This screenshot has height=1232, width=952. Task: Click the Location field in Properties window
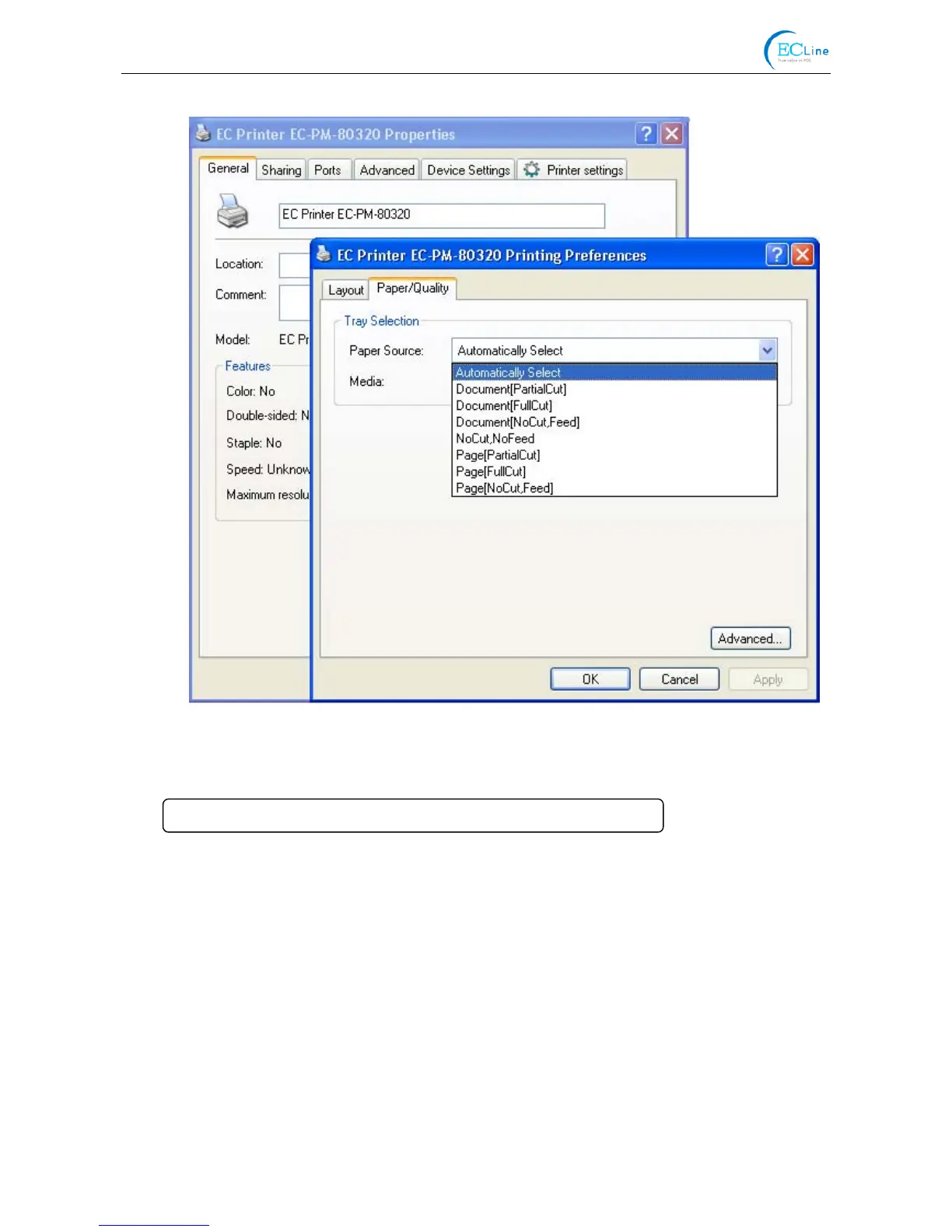click(295, 265)
